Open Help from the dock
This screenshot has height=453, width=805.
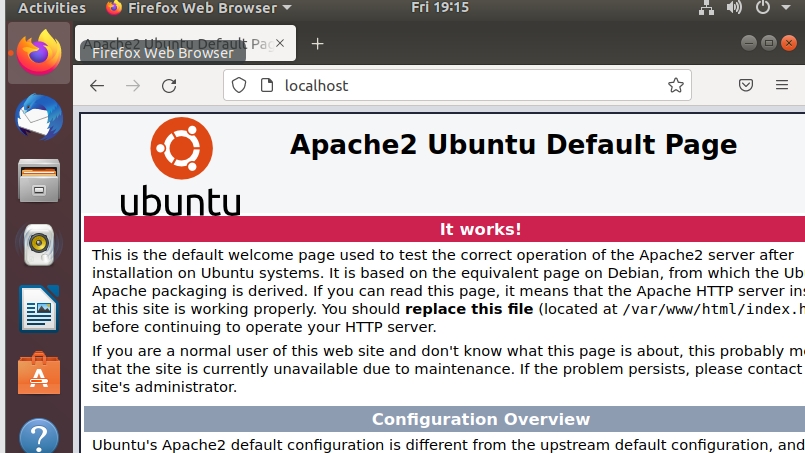point(39,437)
